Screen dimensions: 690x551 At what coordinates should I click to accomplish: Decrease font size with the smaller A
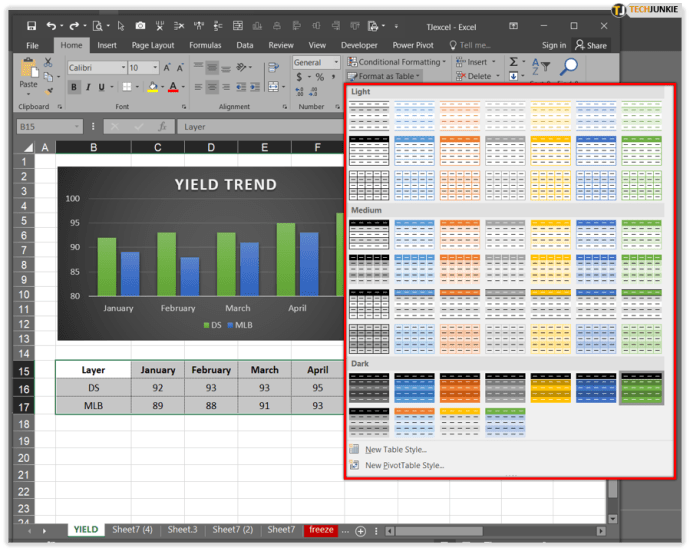point(180,68)
